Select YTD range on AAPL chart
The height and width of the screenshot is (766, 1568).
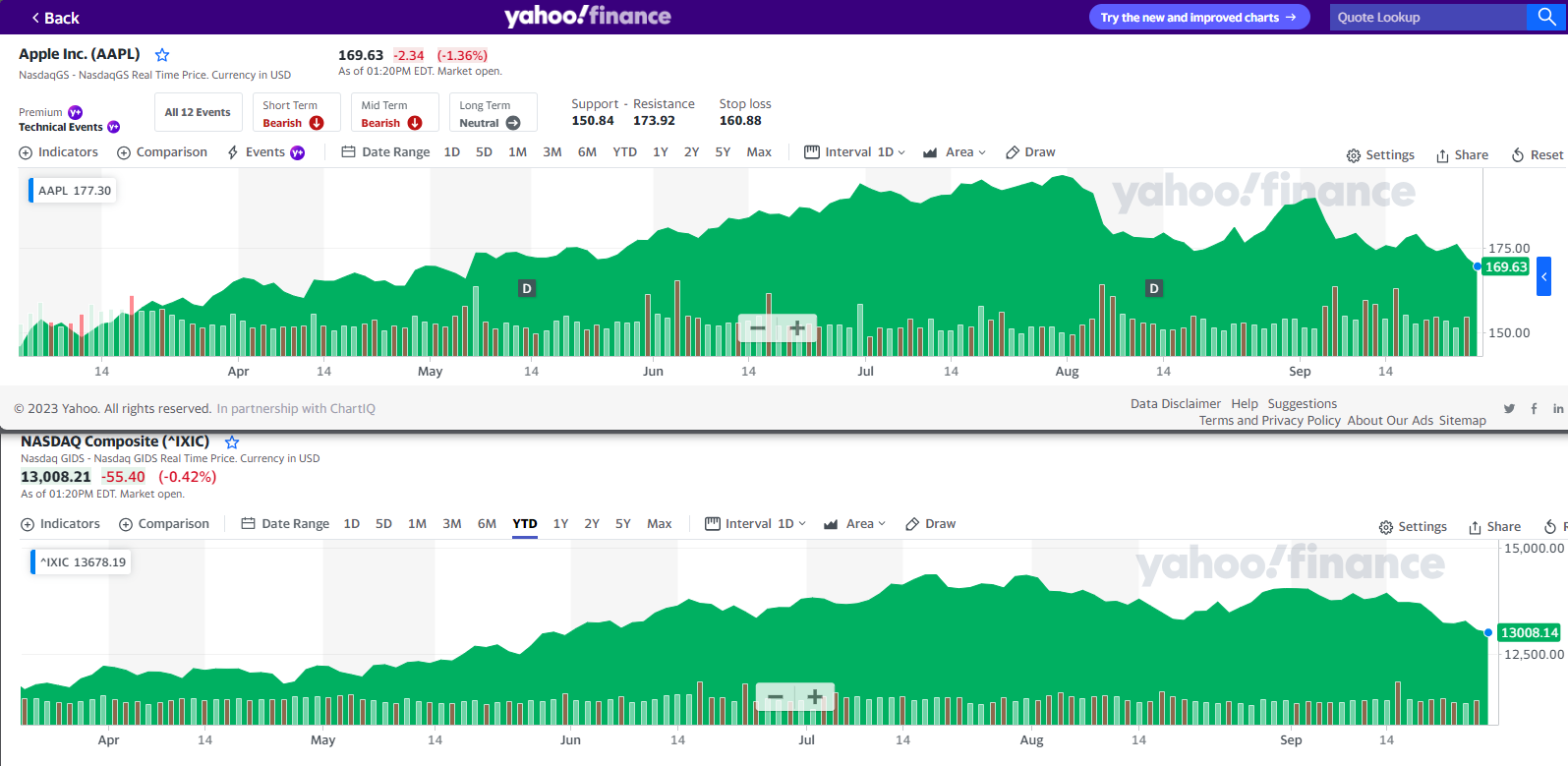point(625,152)
